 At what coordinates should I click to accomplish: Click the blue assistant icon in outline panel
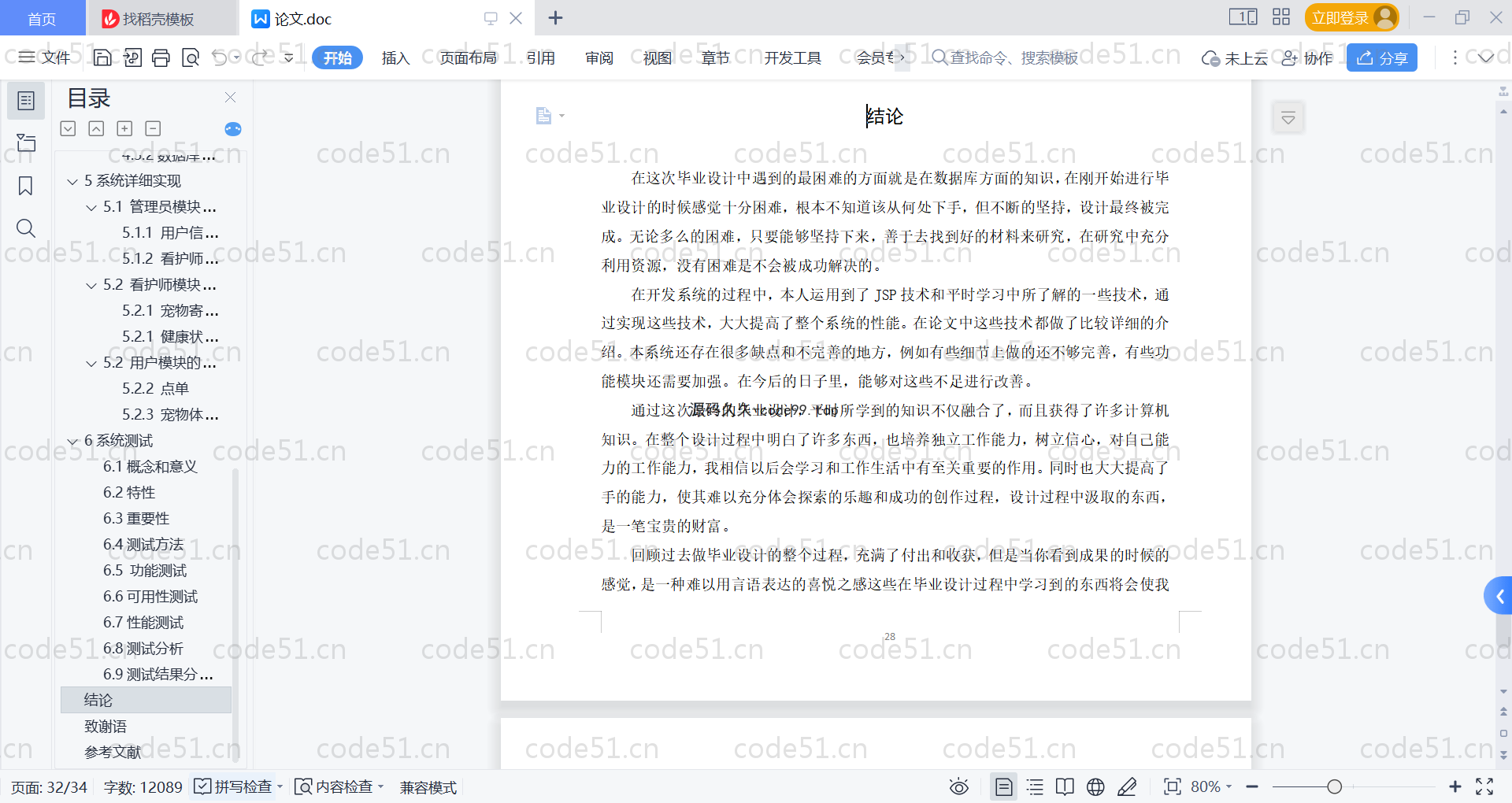point(233,129)
